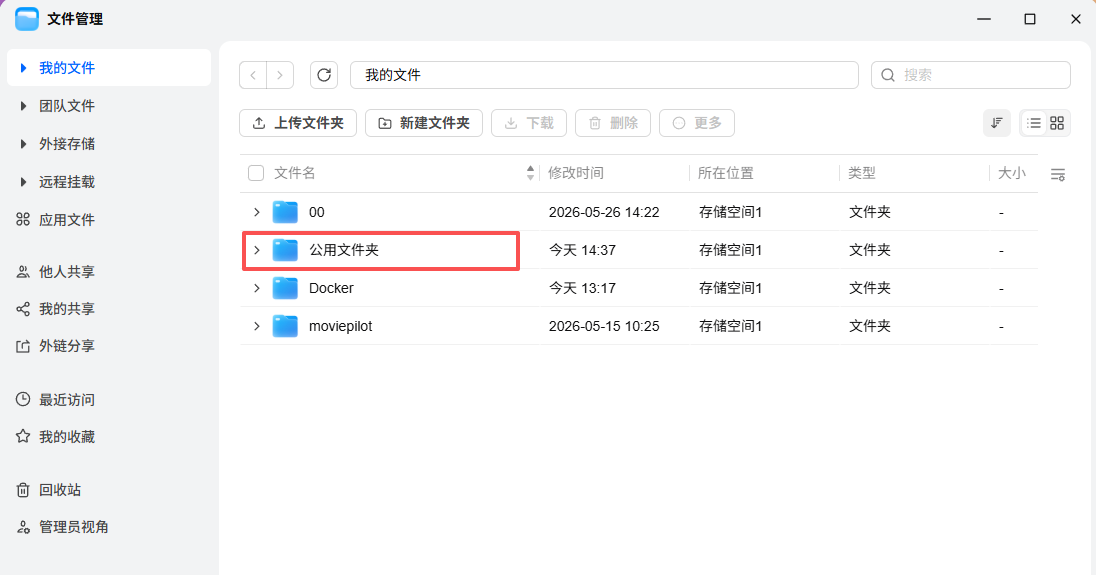
Task: Click the 新建文件夹 button
Action: click(x=424, y=123)
